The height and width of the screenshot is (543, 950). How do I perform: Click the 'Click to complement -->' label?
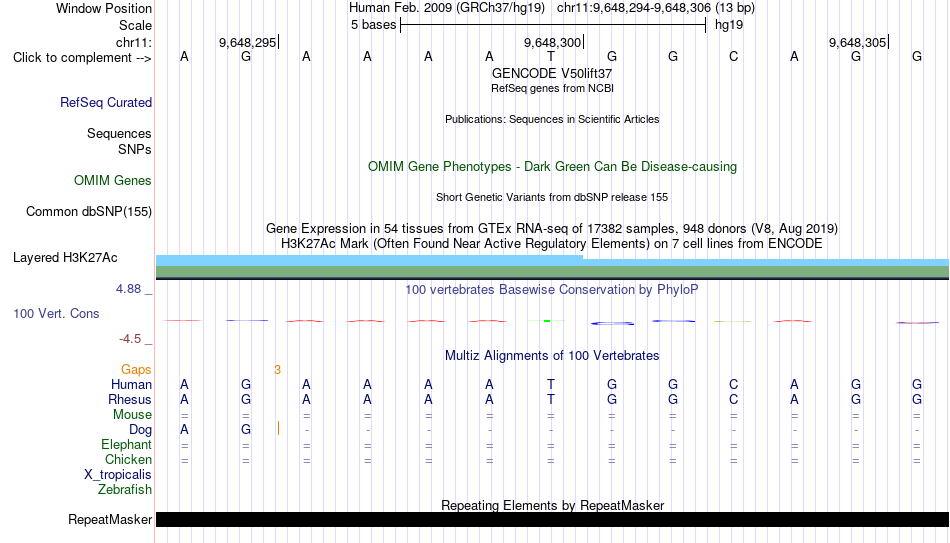coord(82,58)
